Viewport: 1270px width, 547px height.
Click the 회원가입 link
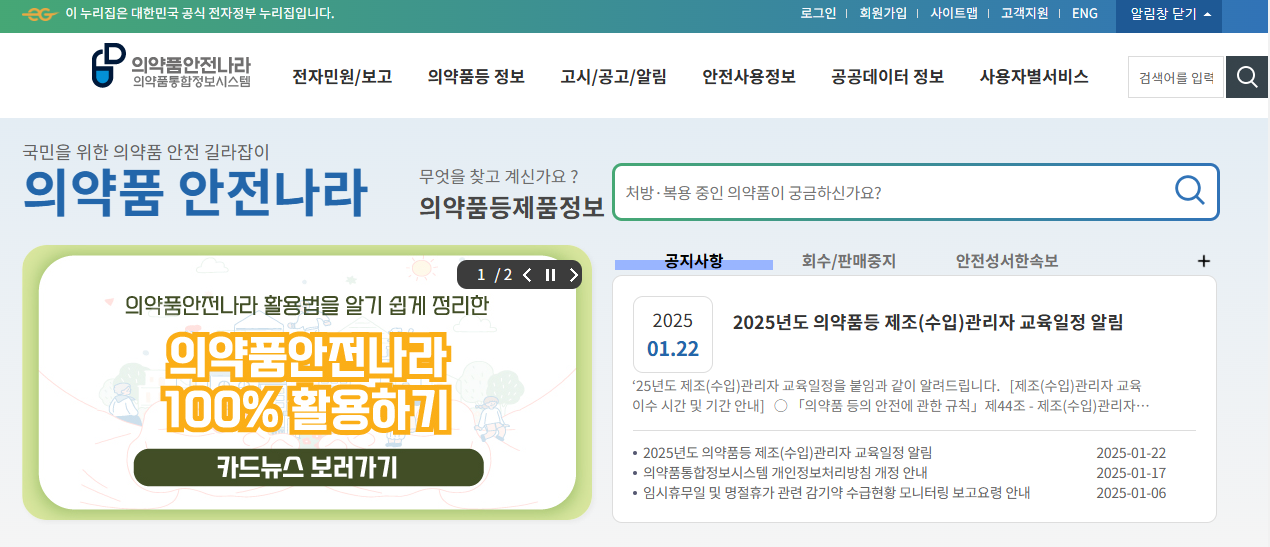point(883,14)
